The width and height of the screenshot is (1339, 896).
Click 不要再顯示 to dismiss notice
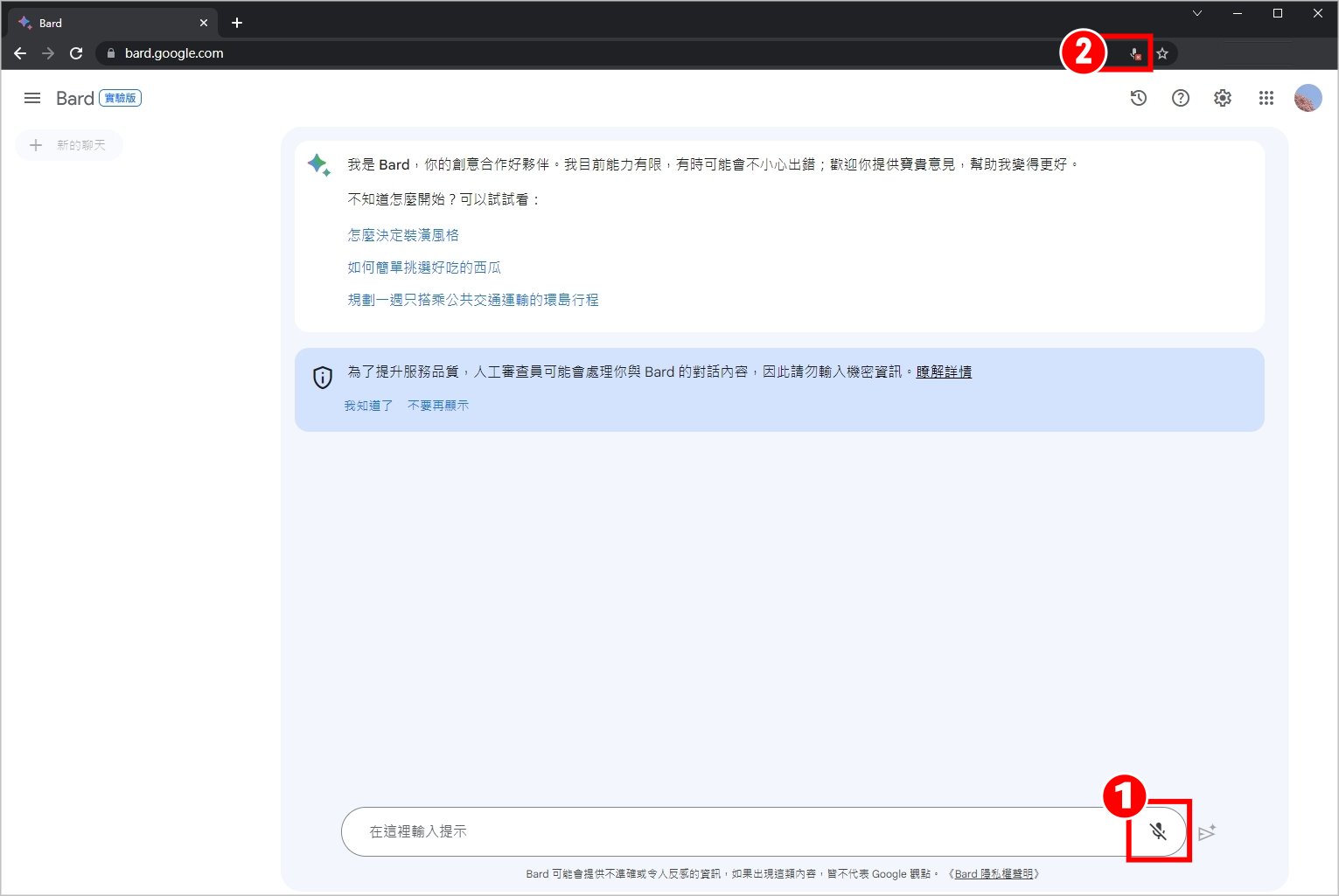438,406
